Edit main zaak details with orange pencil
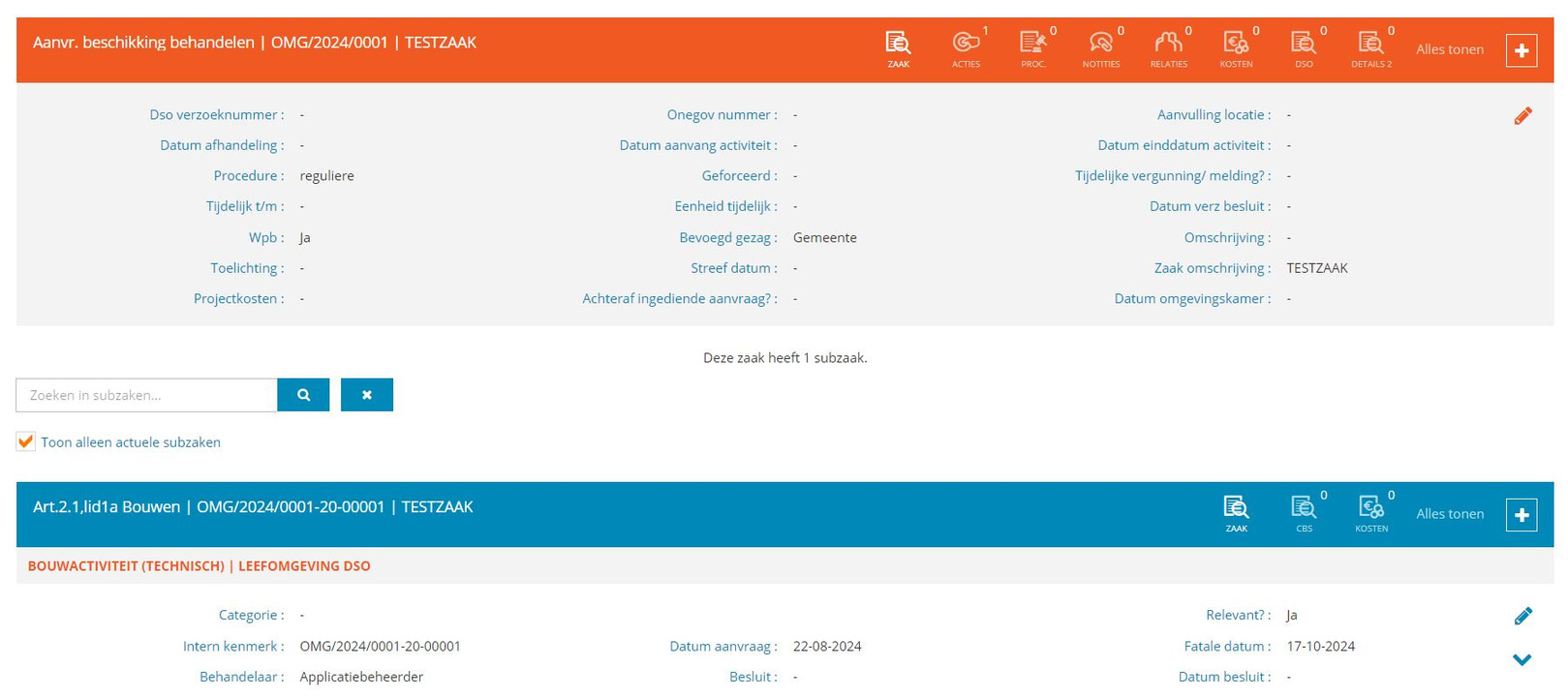The width and height of the screenshot is (1568, 698). pyautogui.click(x=1522, y=116)
